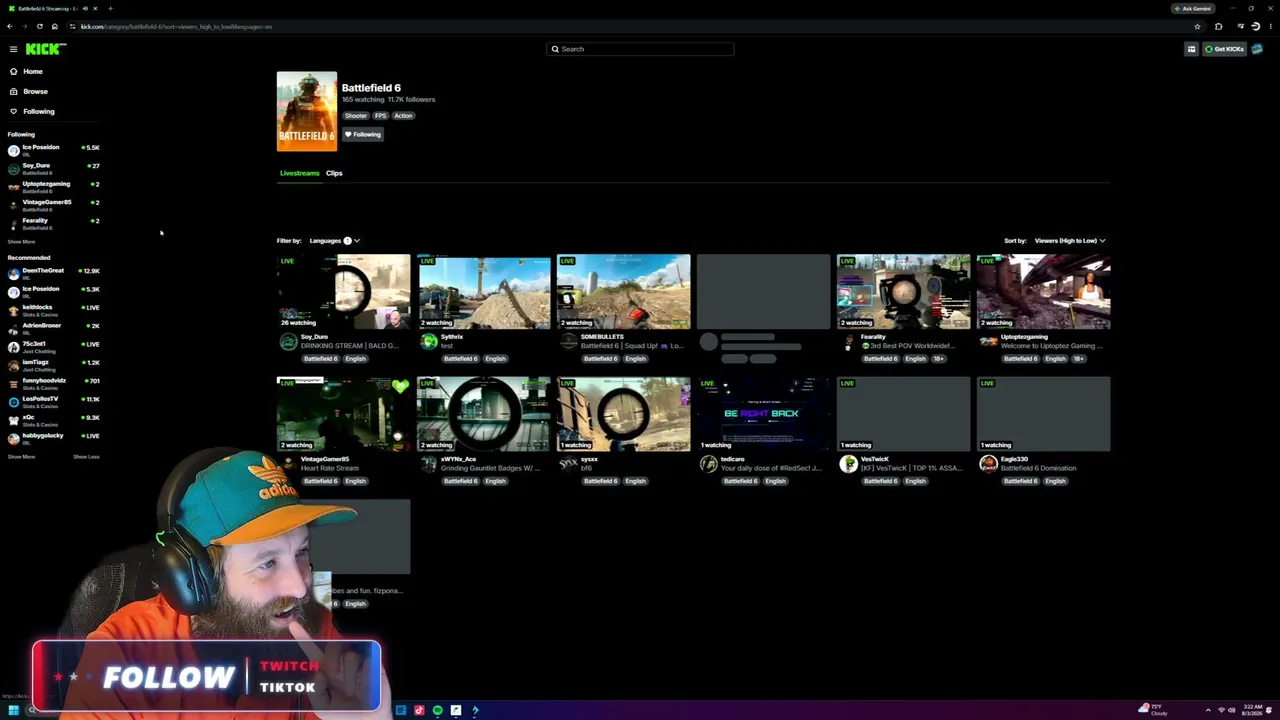Open DeenTheGreat recommended channel
Screen dimensions: 1280x720
(53, 272)
